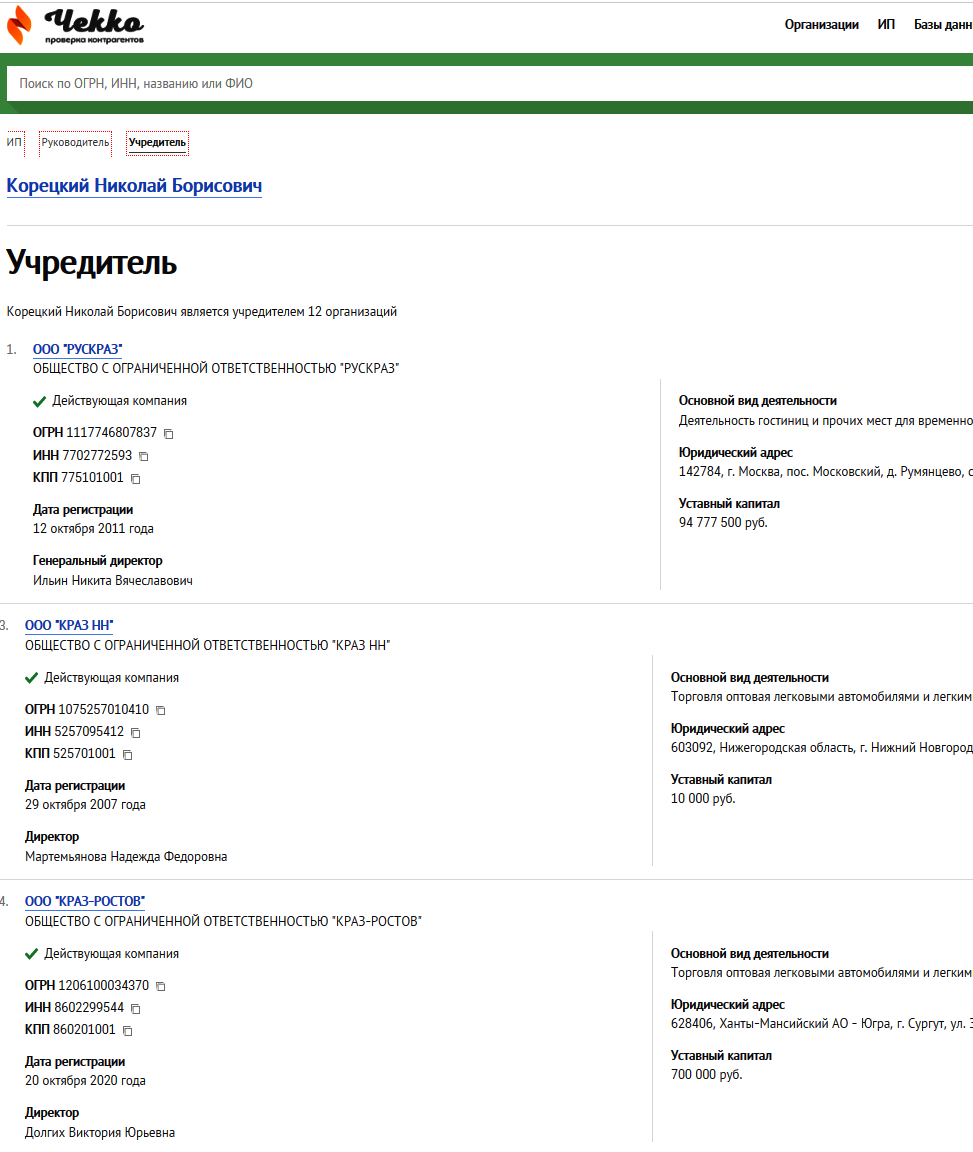
Task: Switch to the Руководитель tab
Action: tap(75, 143)
